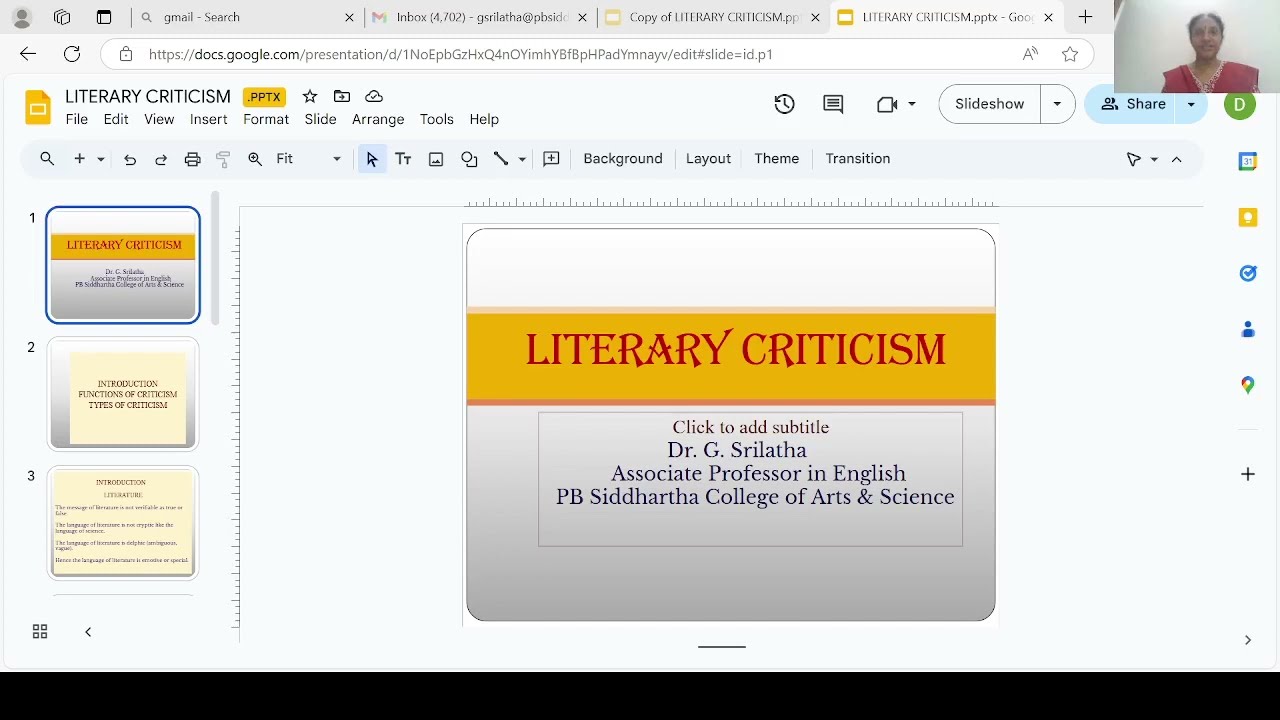The image size is (1280, 720).
Task: Select the Text box tool
Action: coord(403,159)
